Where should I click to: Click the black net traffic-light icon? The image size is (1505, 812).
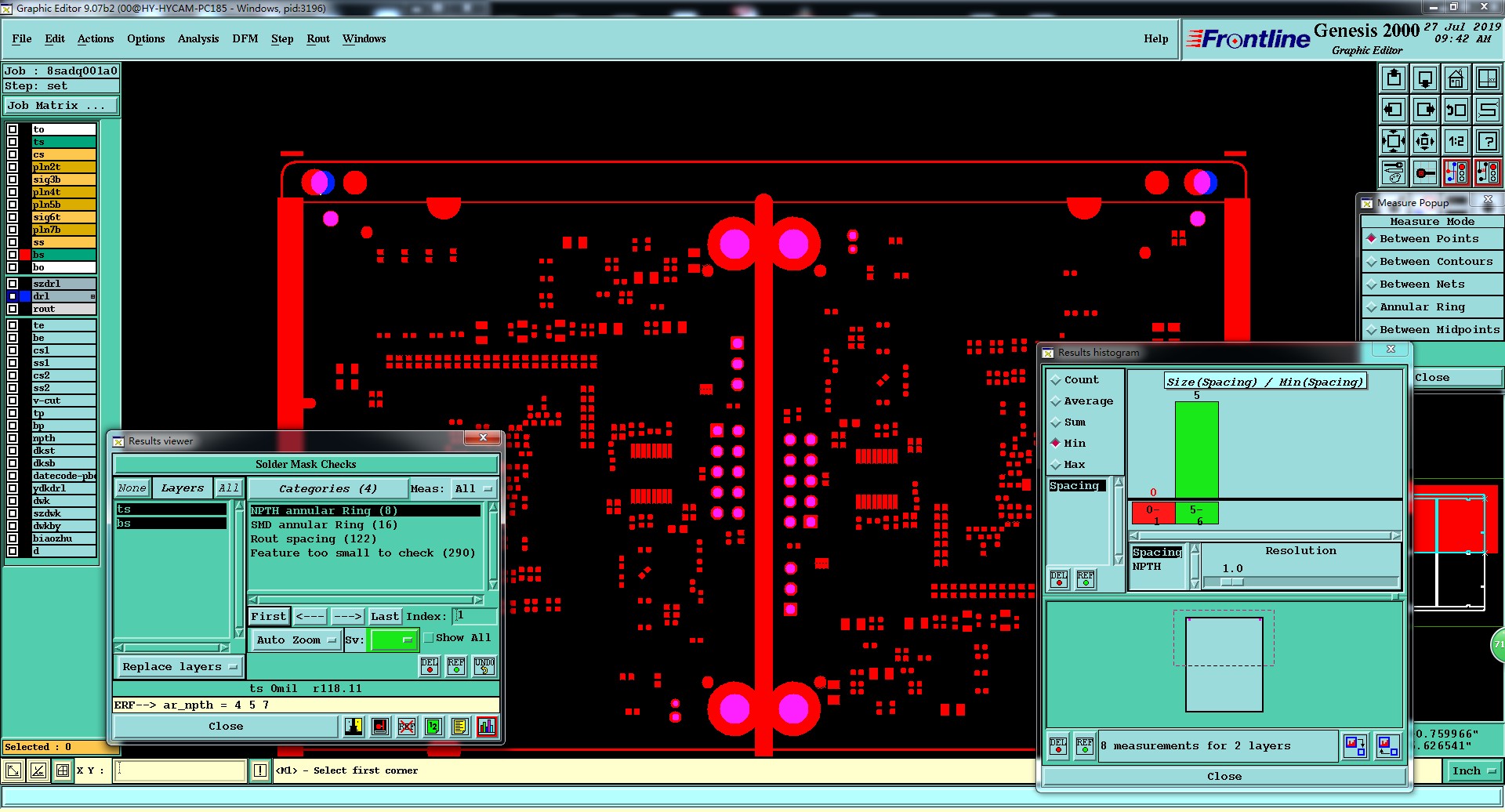click(x=1487, y=172)
